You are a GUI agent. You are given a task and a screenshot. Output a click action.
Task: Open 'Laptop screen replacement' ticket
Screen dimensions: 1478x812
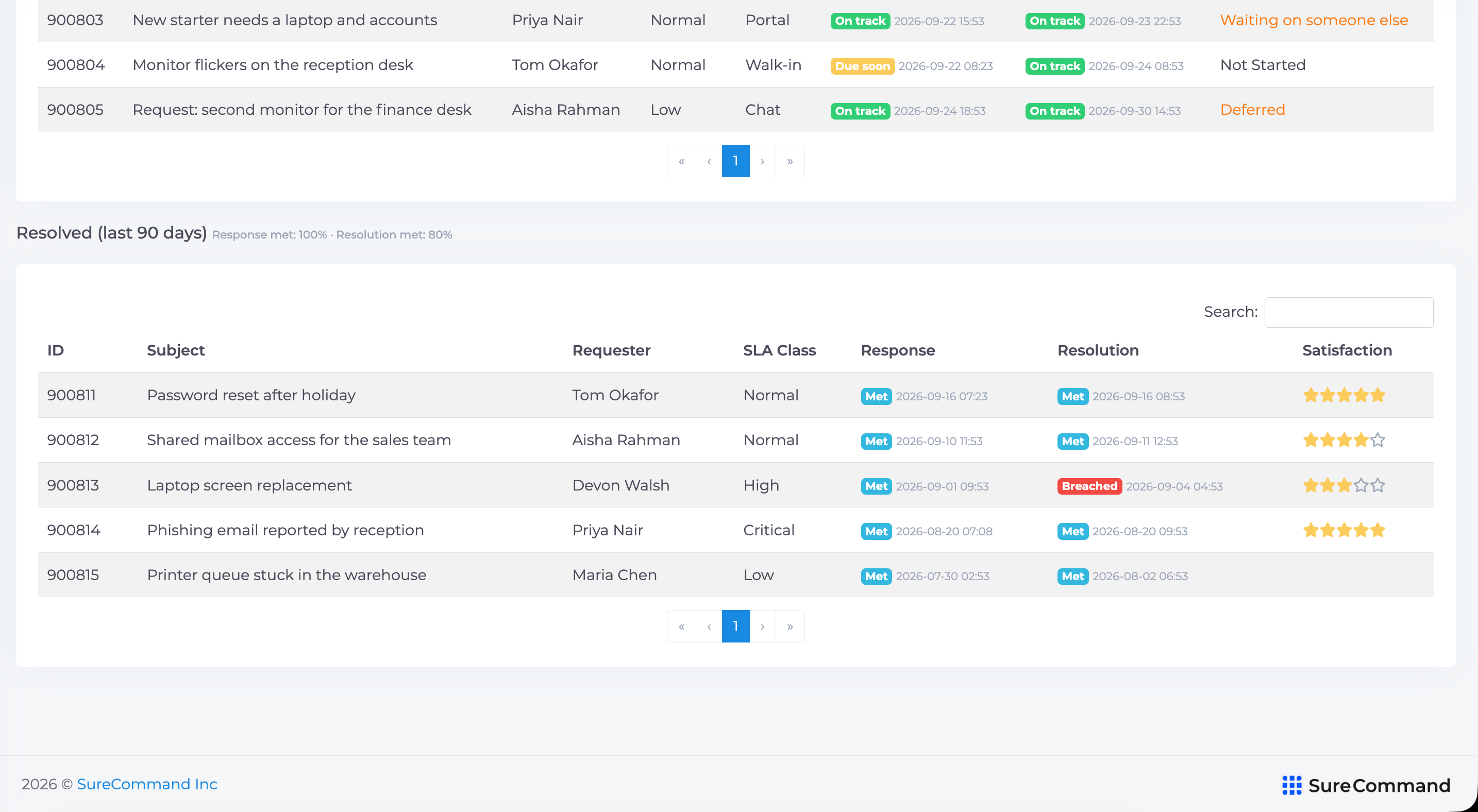(249, 485)
